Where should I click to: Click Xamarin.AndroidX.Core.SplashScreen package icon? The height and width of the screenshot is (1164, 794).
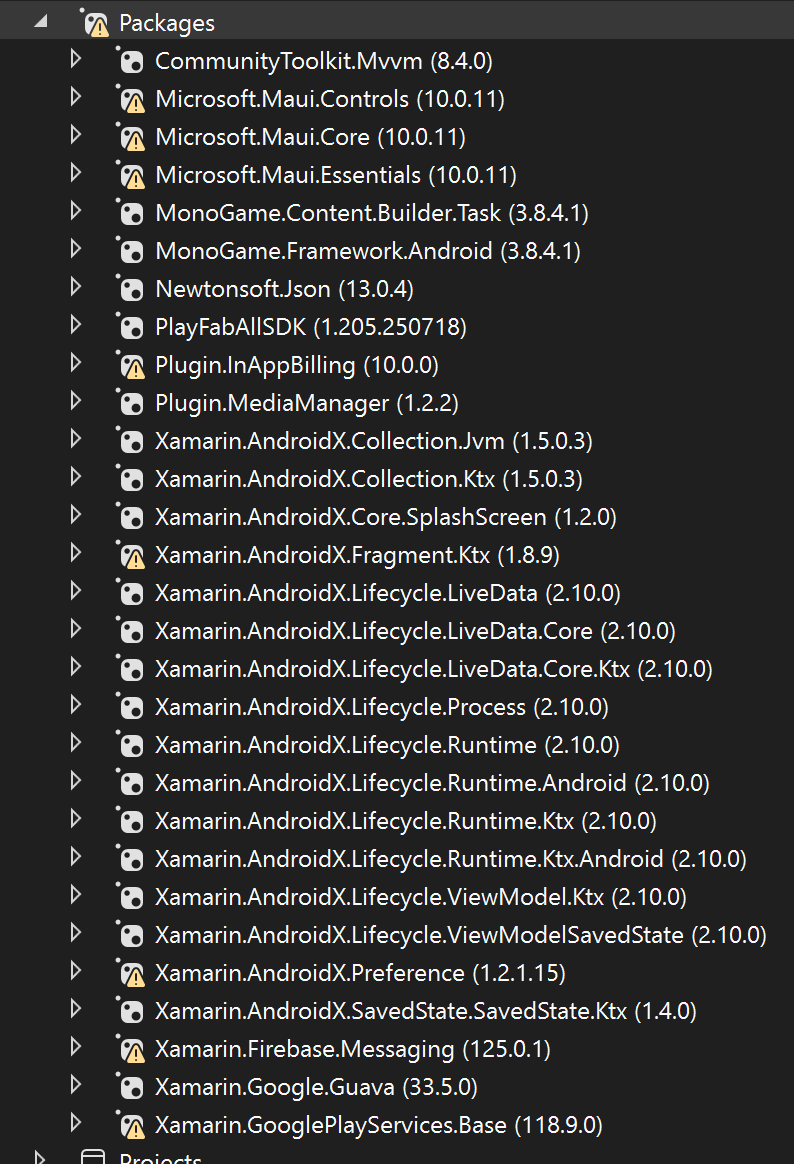click(x=131, y=517)
